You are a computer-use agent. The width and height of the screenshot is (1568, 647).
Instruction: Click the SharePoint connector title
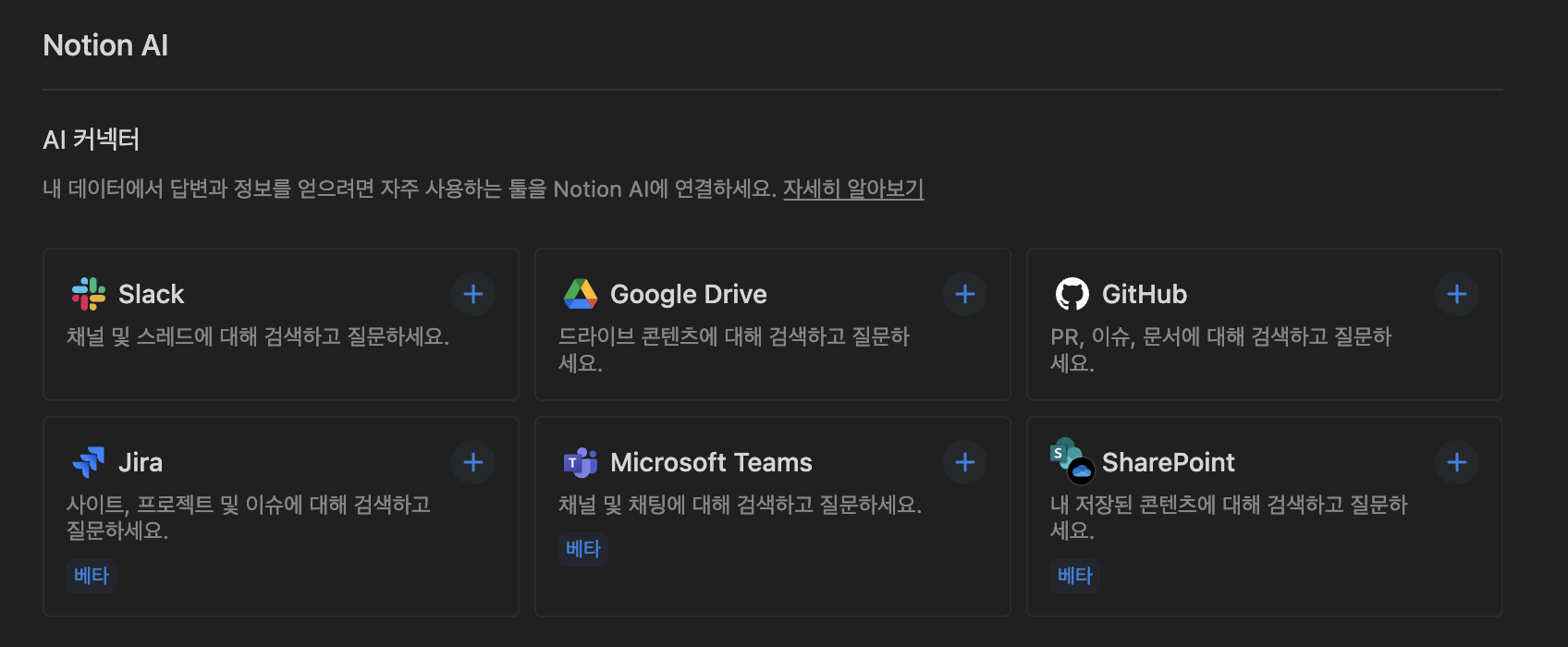[1169, 462]
